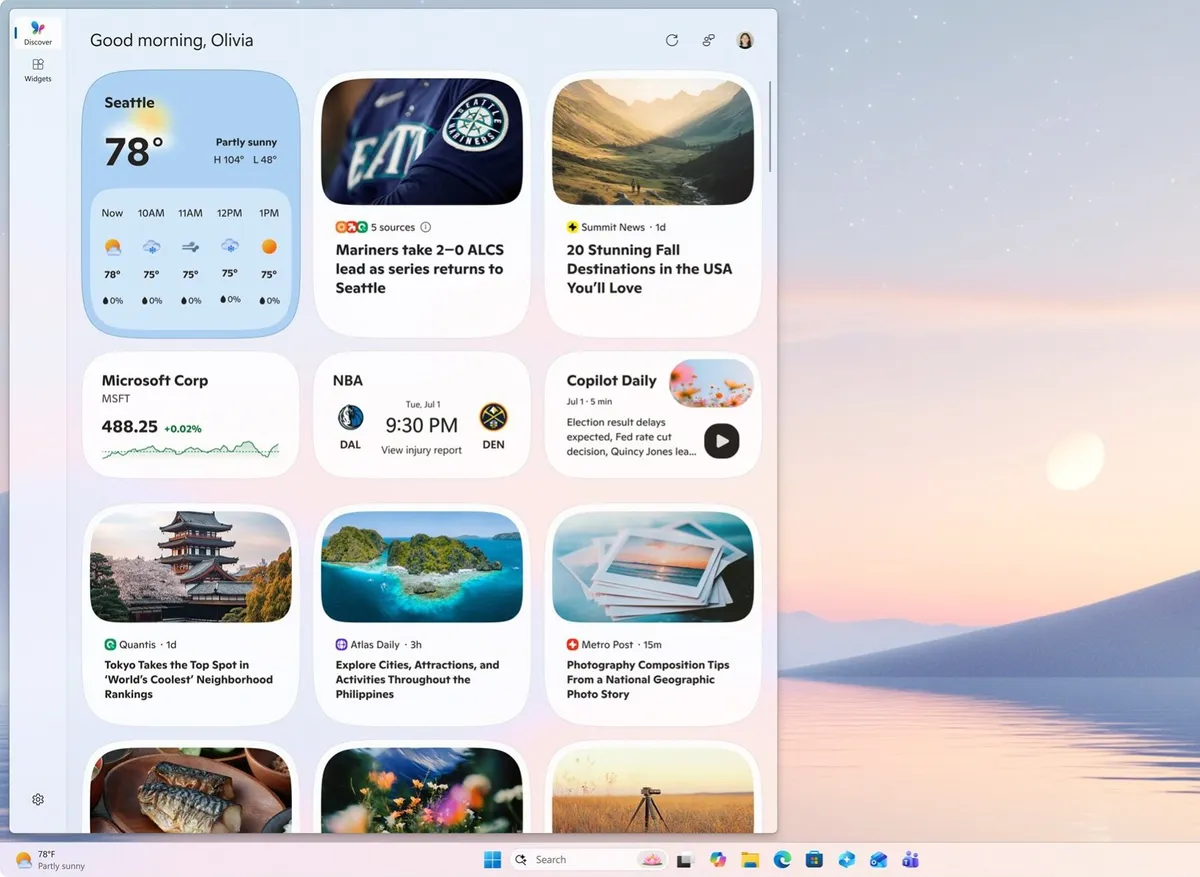Open the personalization settings icon in header
The height and width of the screenshot is (877, 1200).
(708, 40)
